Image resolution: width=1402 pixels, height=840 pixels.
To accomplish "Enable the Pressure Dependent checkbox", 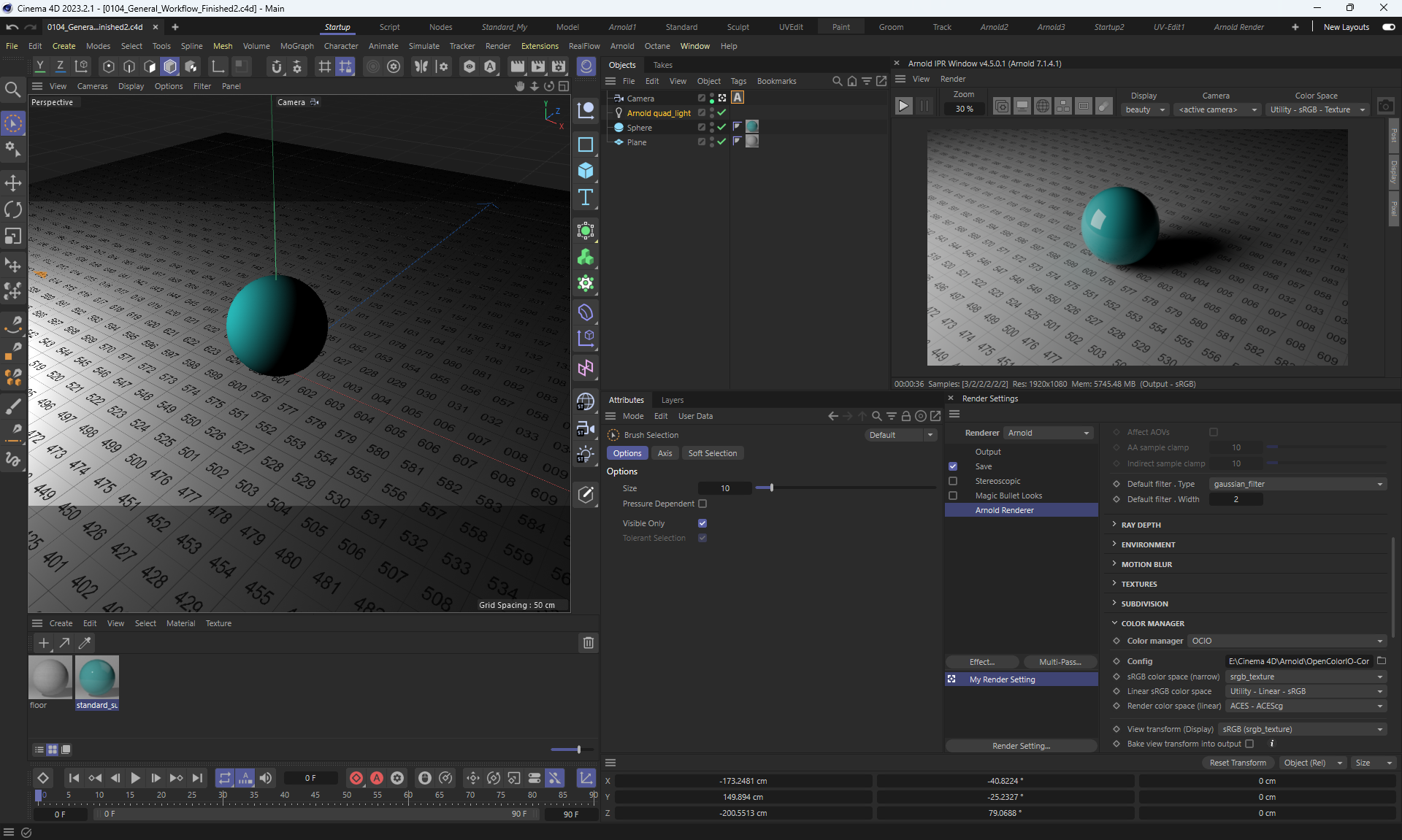I will [x=702, y=504].
